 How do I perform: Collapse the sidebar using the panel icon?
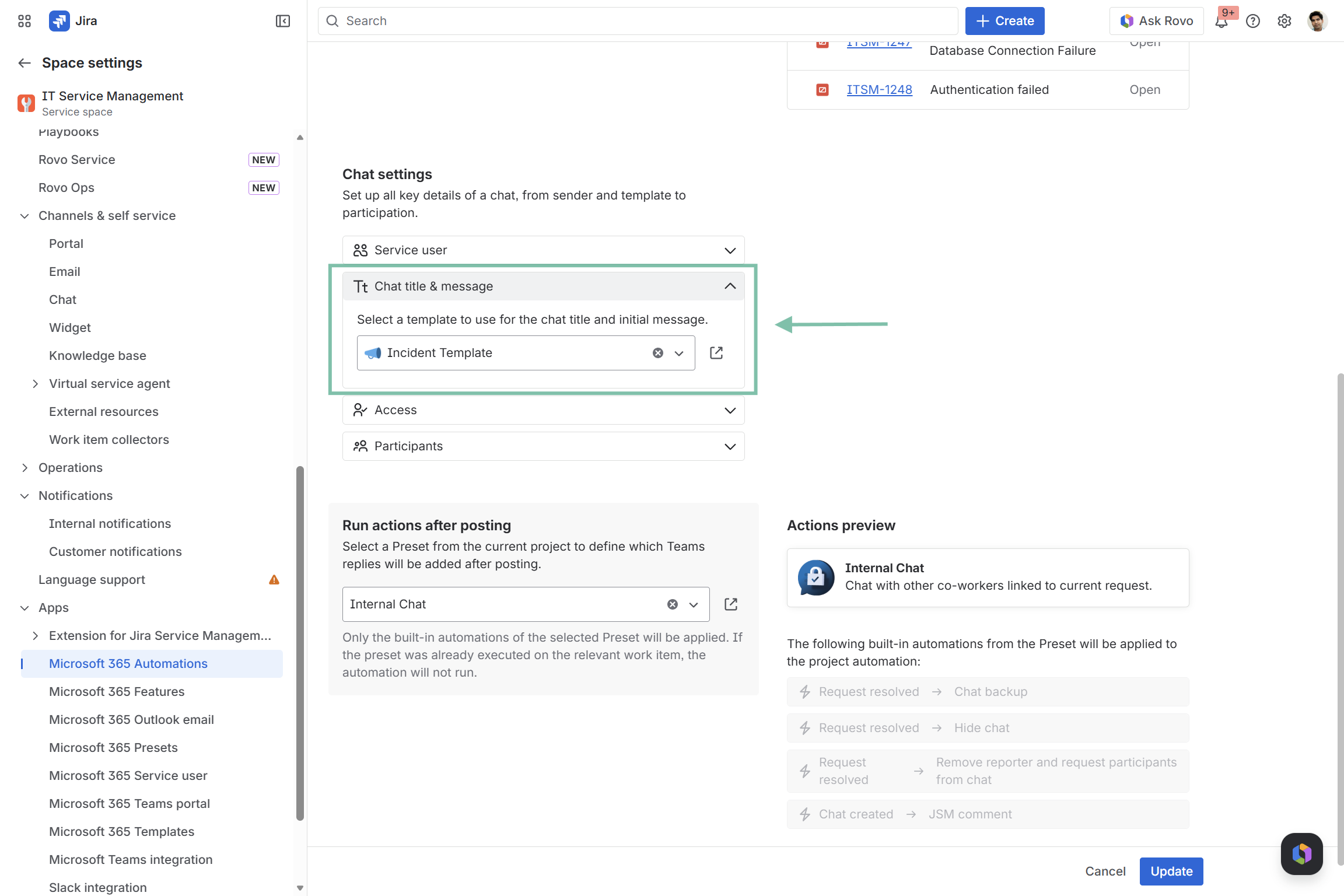[x=283, y=21]
